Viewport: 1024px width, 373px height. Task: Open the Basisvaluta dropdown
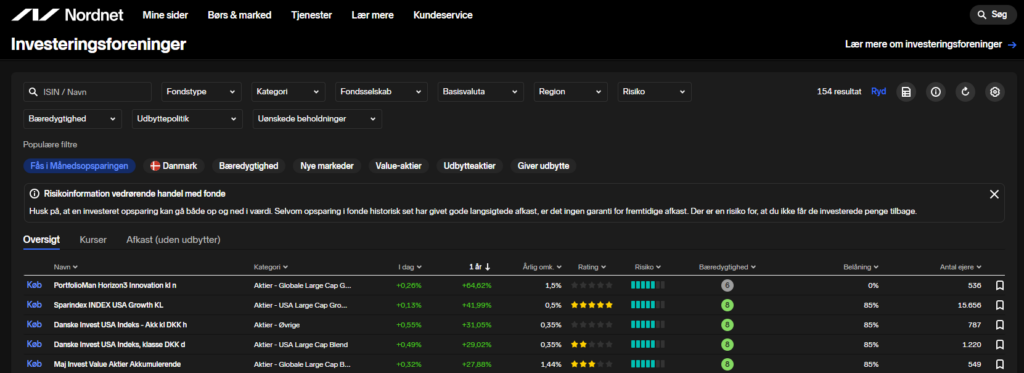(480, 92)
